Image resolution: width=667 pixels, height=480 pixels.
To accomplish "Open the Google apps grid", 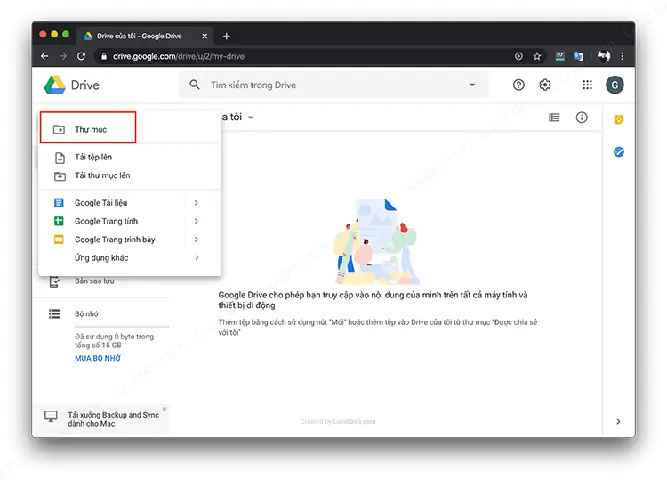I will tap(587, 85).
